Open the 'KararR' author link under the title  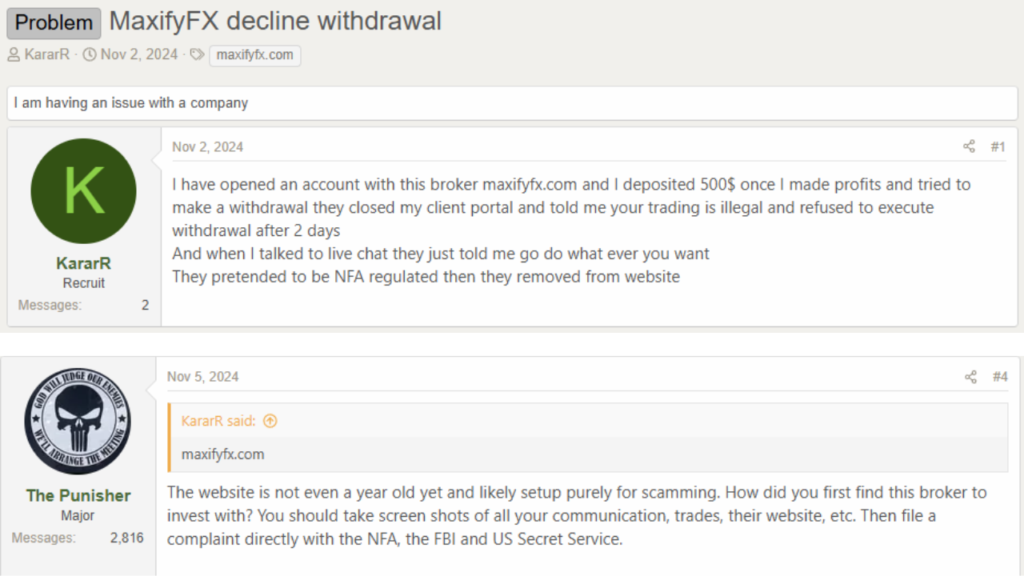47,55
